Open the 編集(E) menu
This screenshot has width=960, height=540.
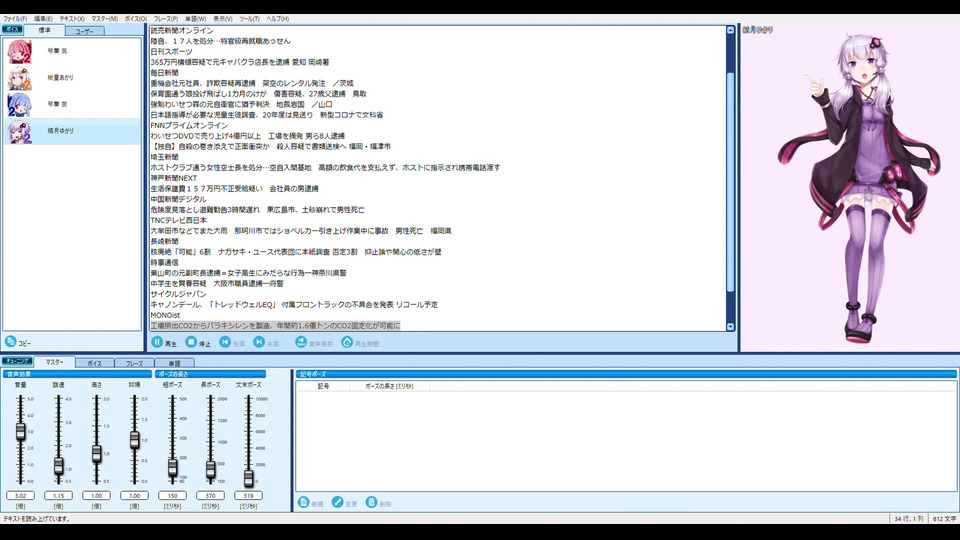pyautogui.click(x=43, y=19)
